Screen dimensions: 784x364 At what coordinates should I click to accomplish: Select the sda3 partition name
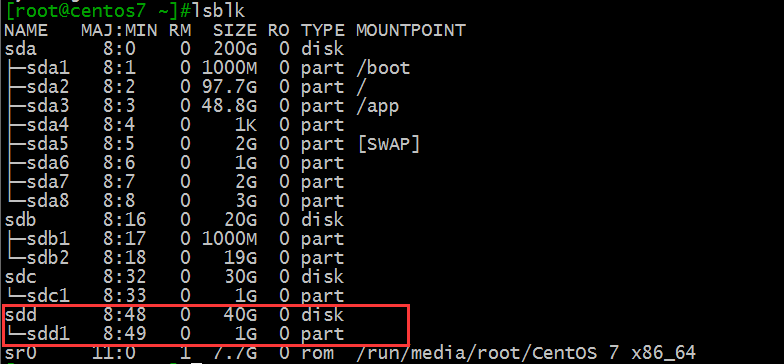tap(48, 106)
